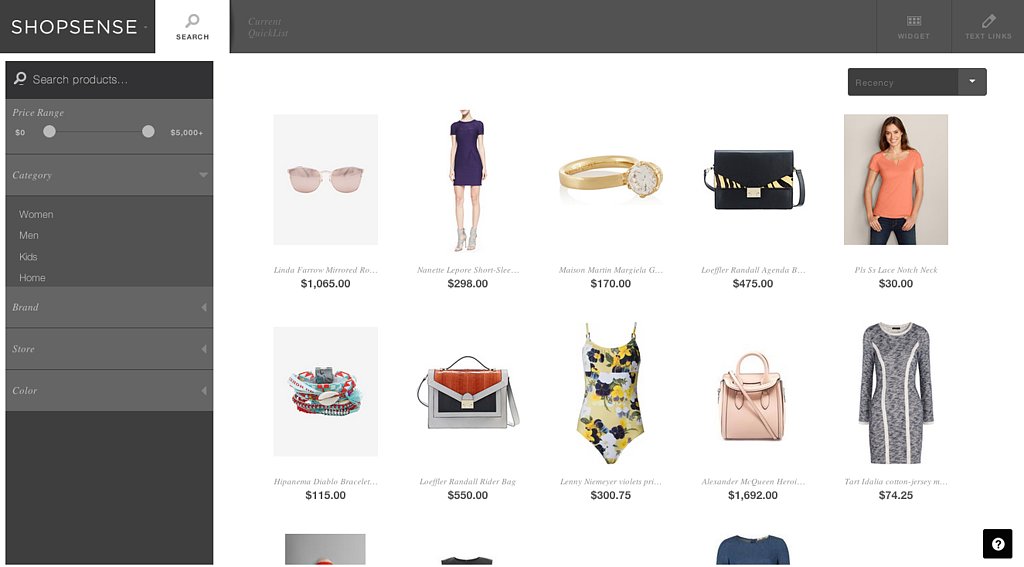Select the Men category
Viewport: 1024px width, 567px height.
pyautogui.click(x=29, y=235)
